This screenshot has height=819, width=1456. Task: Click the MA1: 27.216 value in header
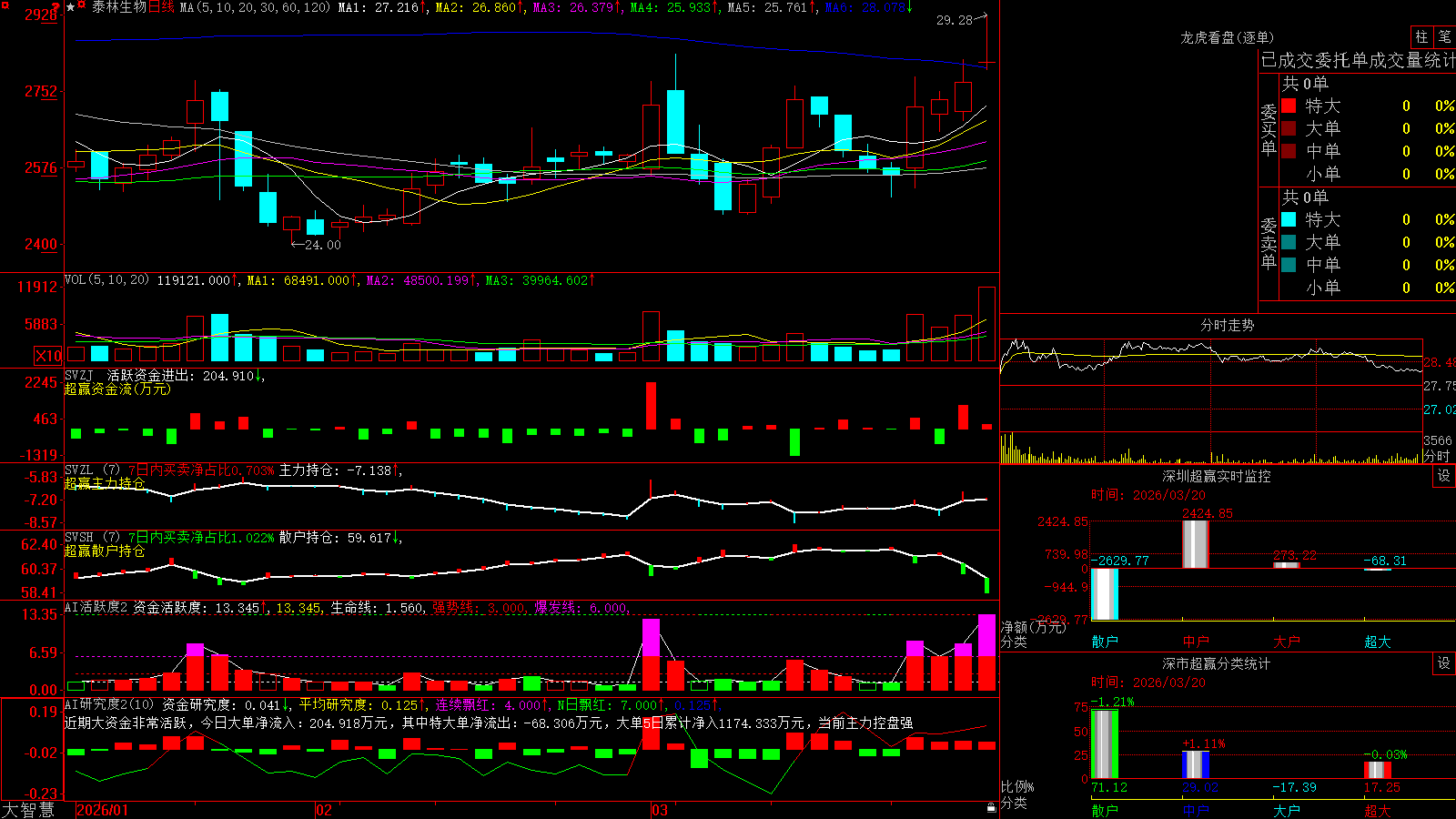pyautogui.click(x=379, y=7)
